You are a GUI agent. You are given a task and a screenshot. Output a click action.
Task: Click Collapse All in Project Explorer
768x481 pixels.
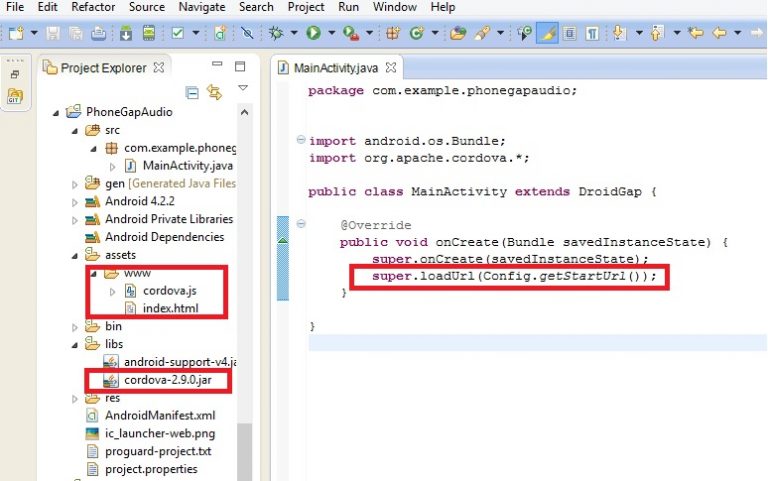[x=192, y=93]
